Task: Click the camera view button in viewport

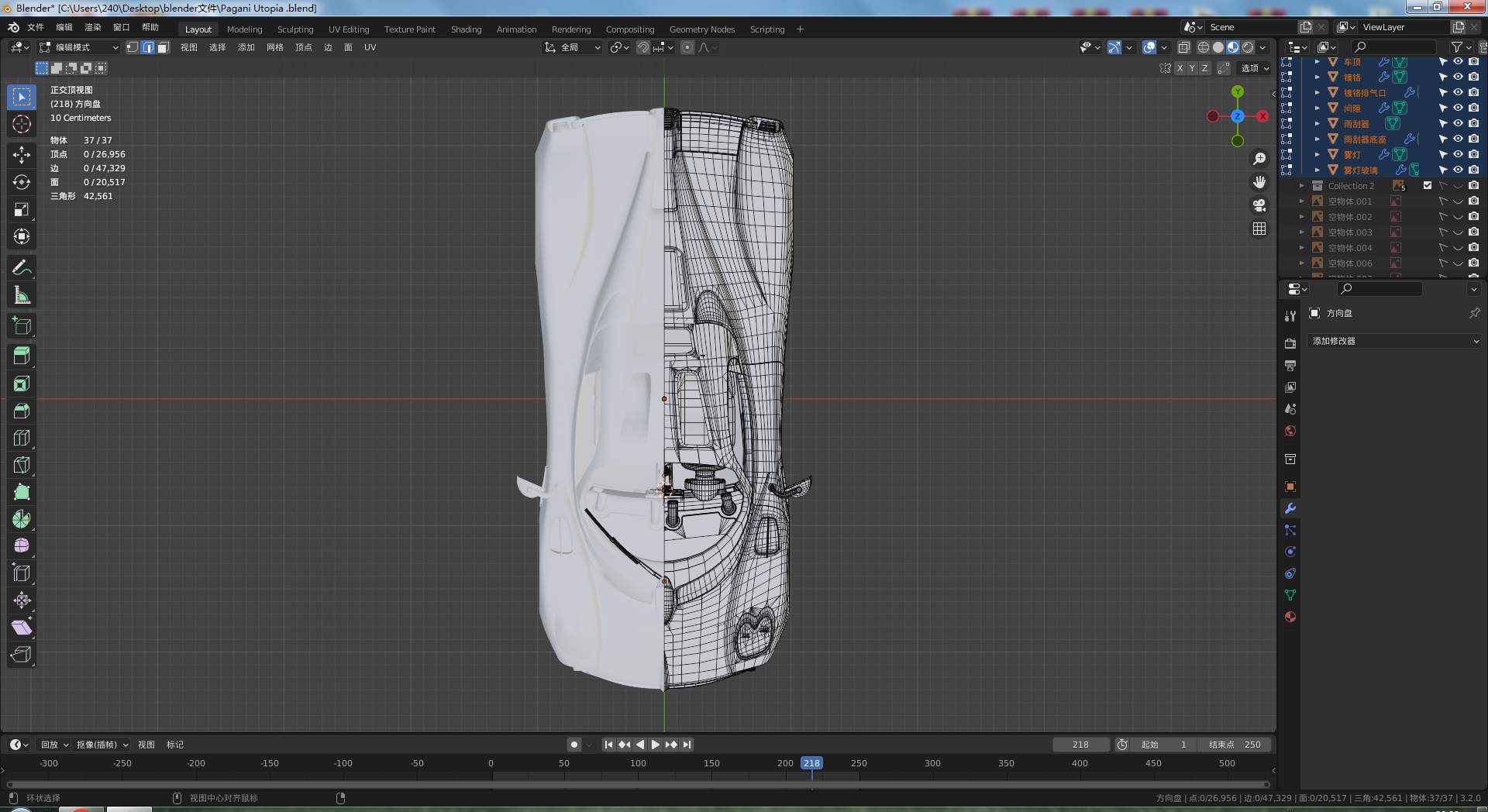Action: coord(1259,205)
